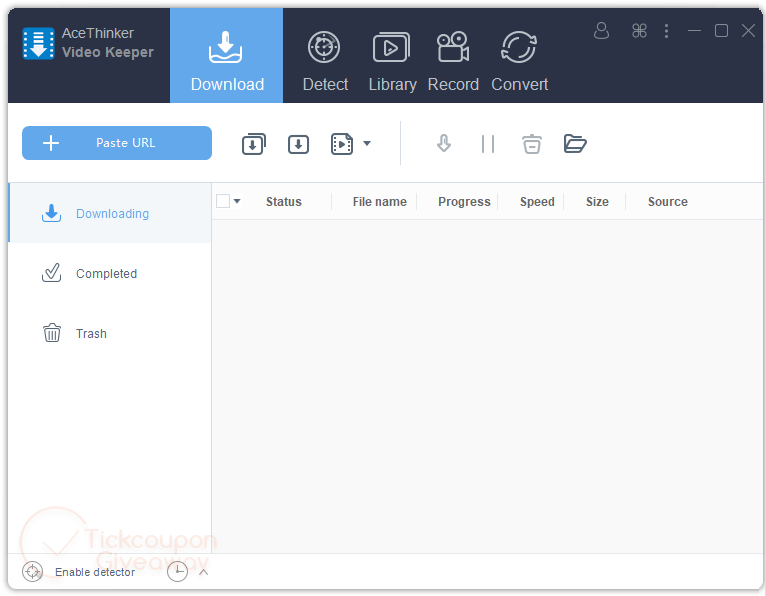Screen dimensions: 766x596
Task: Tick the select-all checkbox in table header
Action: tap(223, 201)
